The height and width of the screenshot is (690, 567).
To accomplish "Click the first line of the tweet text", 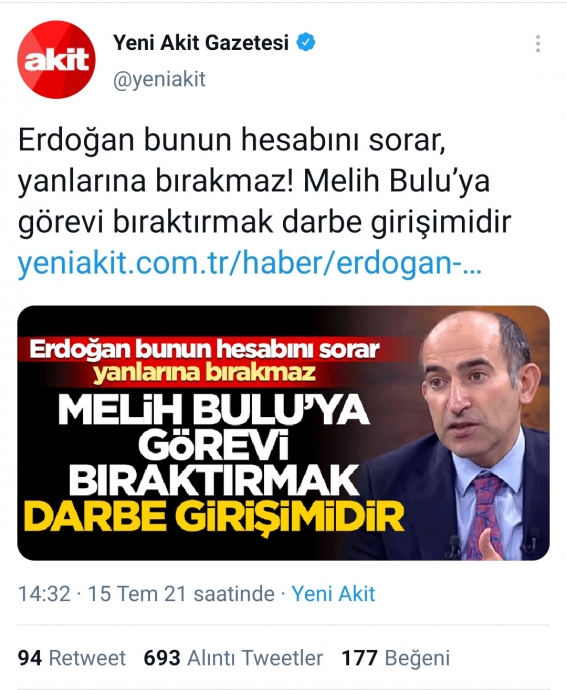I will tap(232, 141).
